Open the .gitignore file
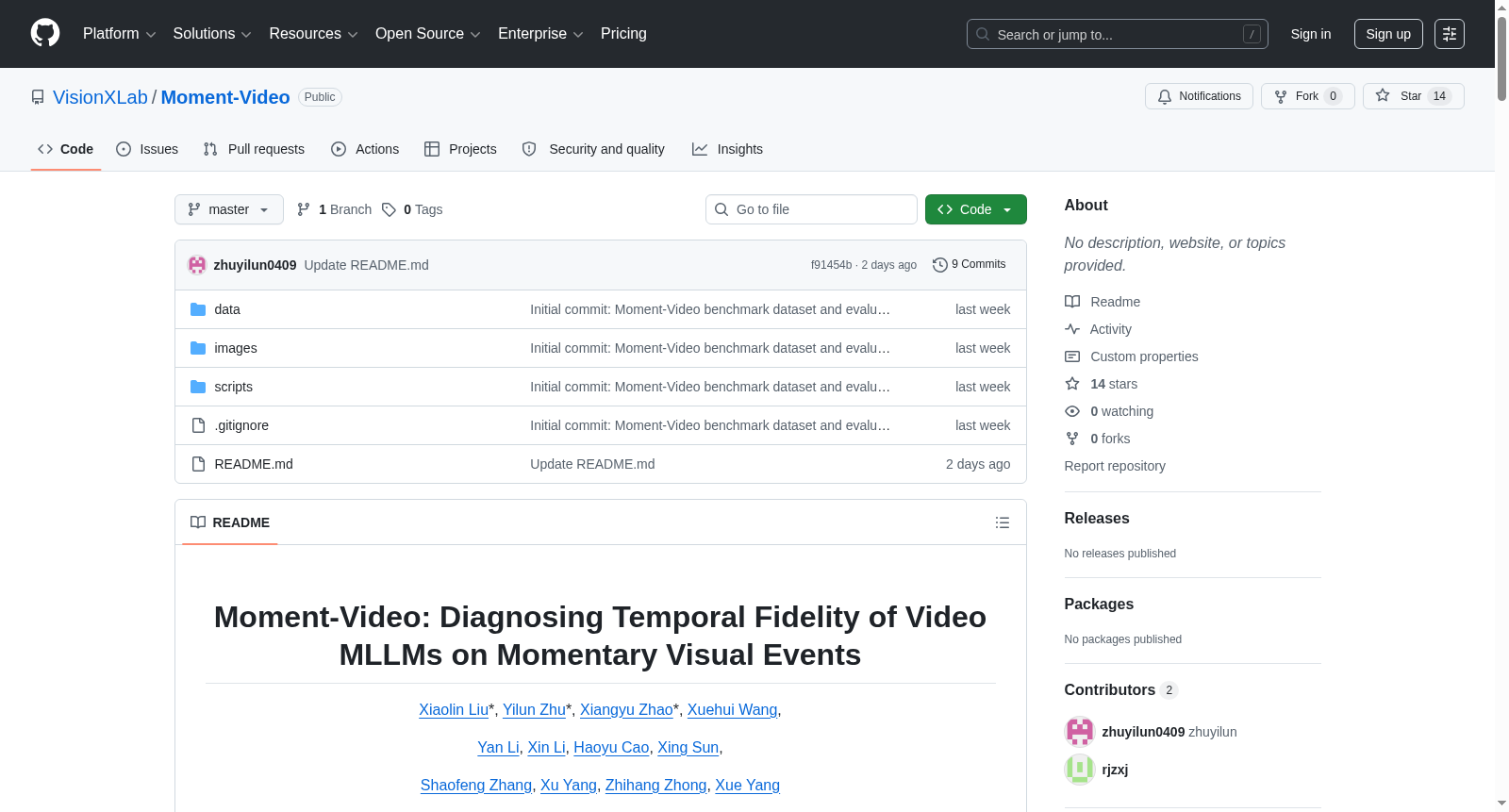 point(241,425)
